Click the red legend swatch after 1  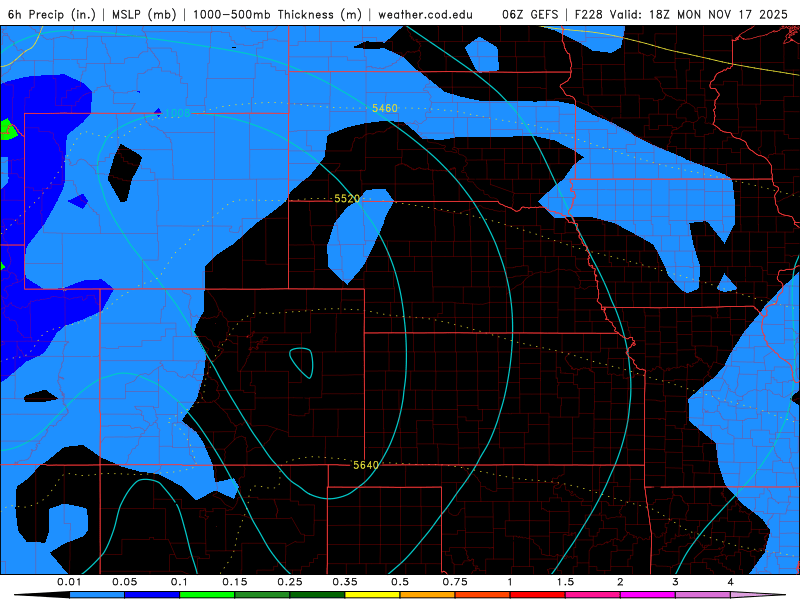pyautogui.click(x=538, y=595)
